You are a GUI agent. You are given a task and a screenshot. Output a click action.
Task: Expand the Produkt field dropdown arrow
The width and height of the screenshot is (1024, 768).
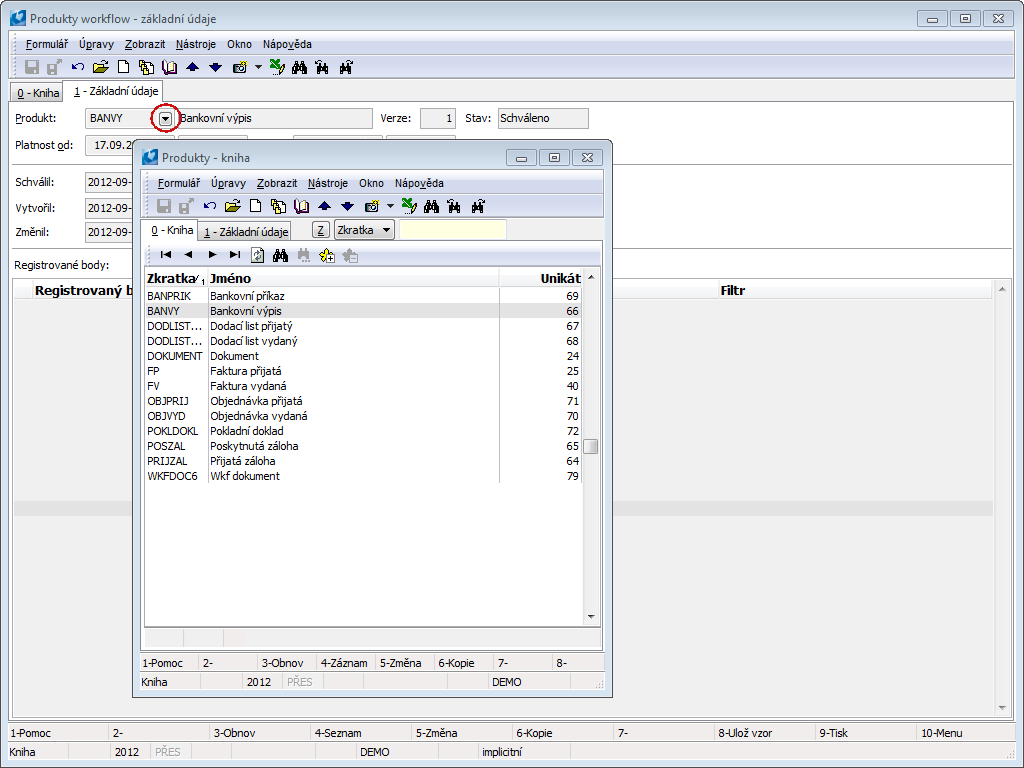166,118
